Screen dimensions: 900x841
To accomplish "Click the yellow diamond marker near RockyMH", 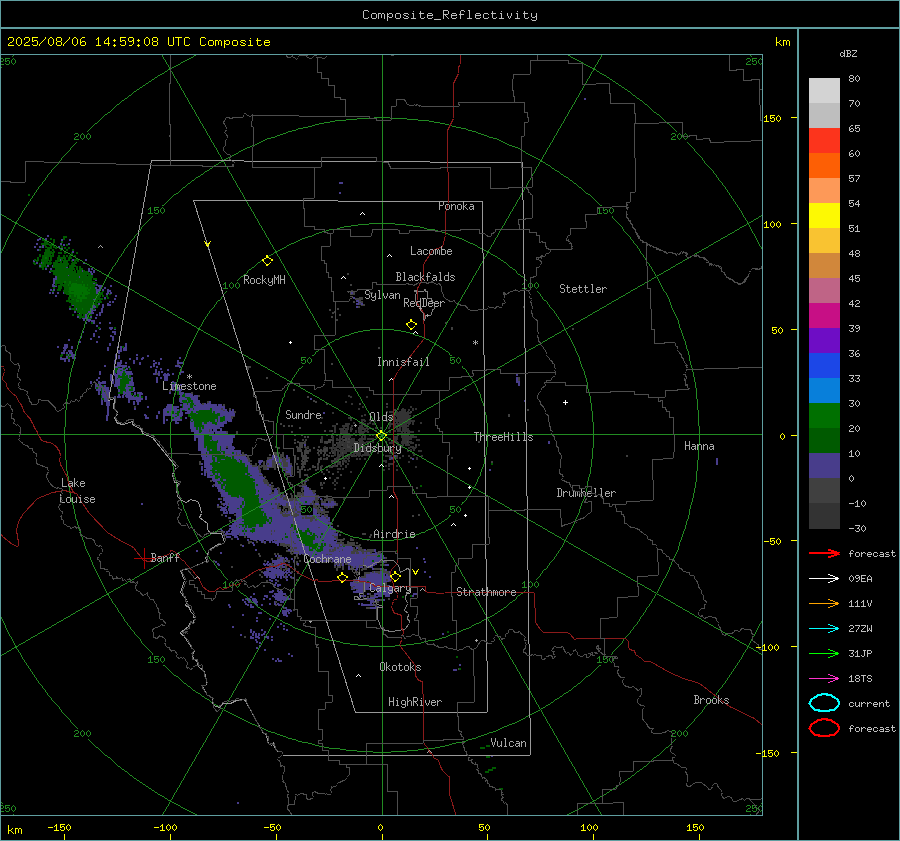I will tap(267, 261).
